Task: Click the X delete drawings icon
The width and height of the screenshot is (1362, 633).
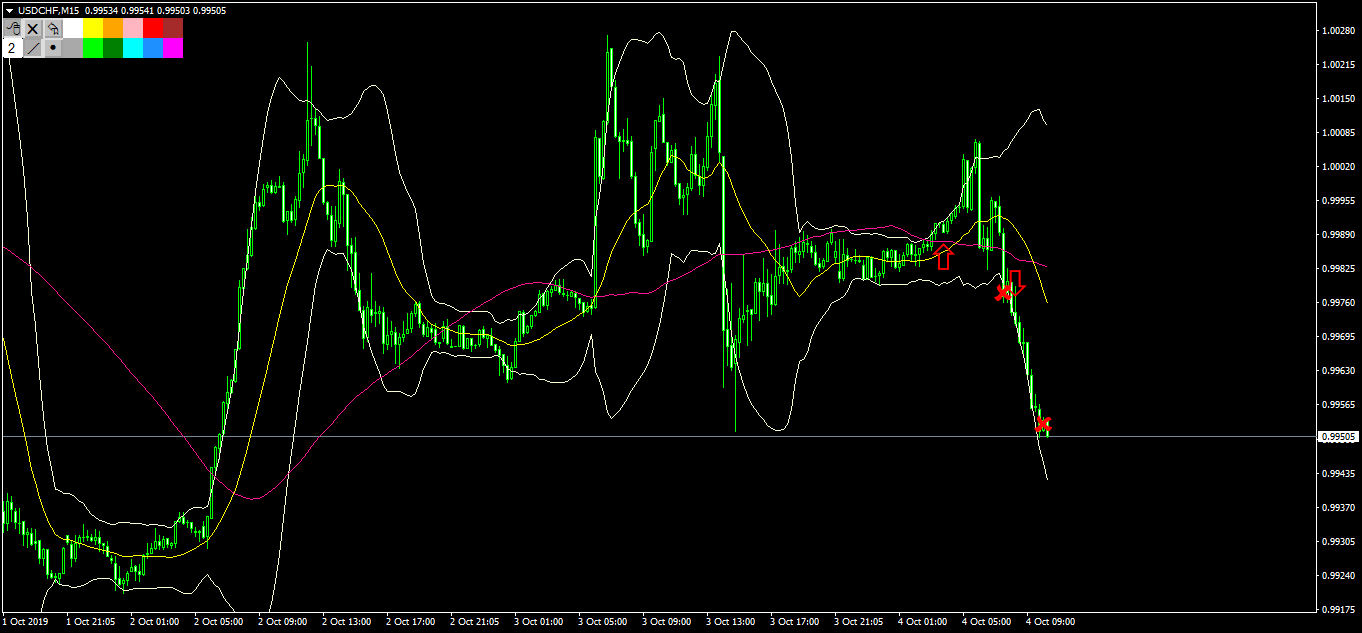Action: 33,28
